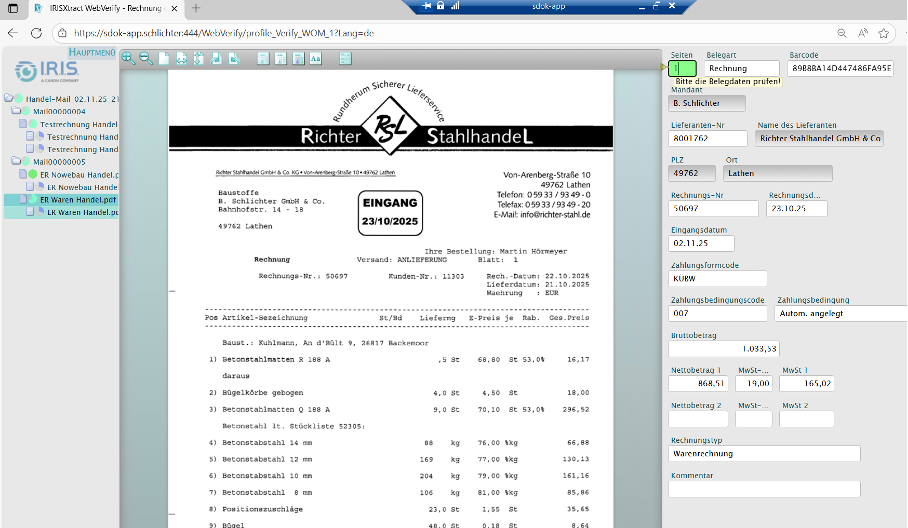Open a new browser tab

click(196, 8)
